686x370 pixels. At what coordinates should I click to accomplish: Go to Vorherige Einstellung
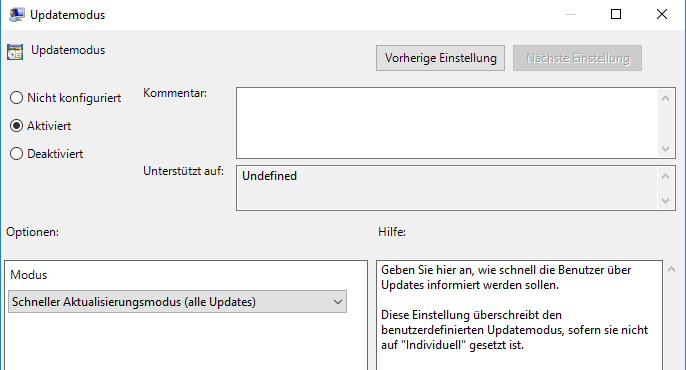point(440,58)
